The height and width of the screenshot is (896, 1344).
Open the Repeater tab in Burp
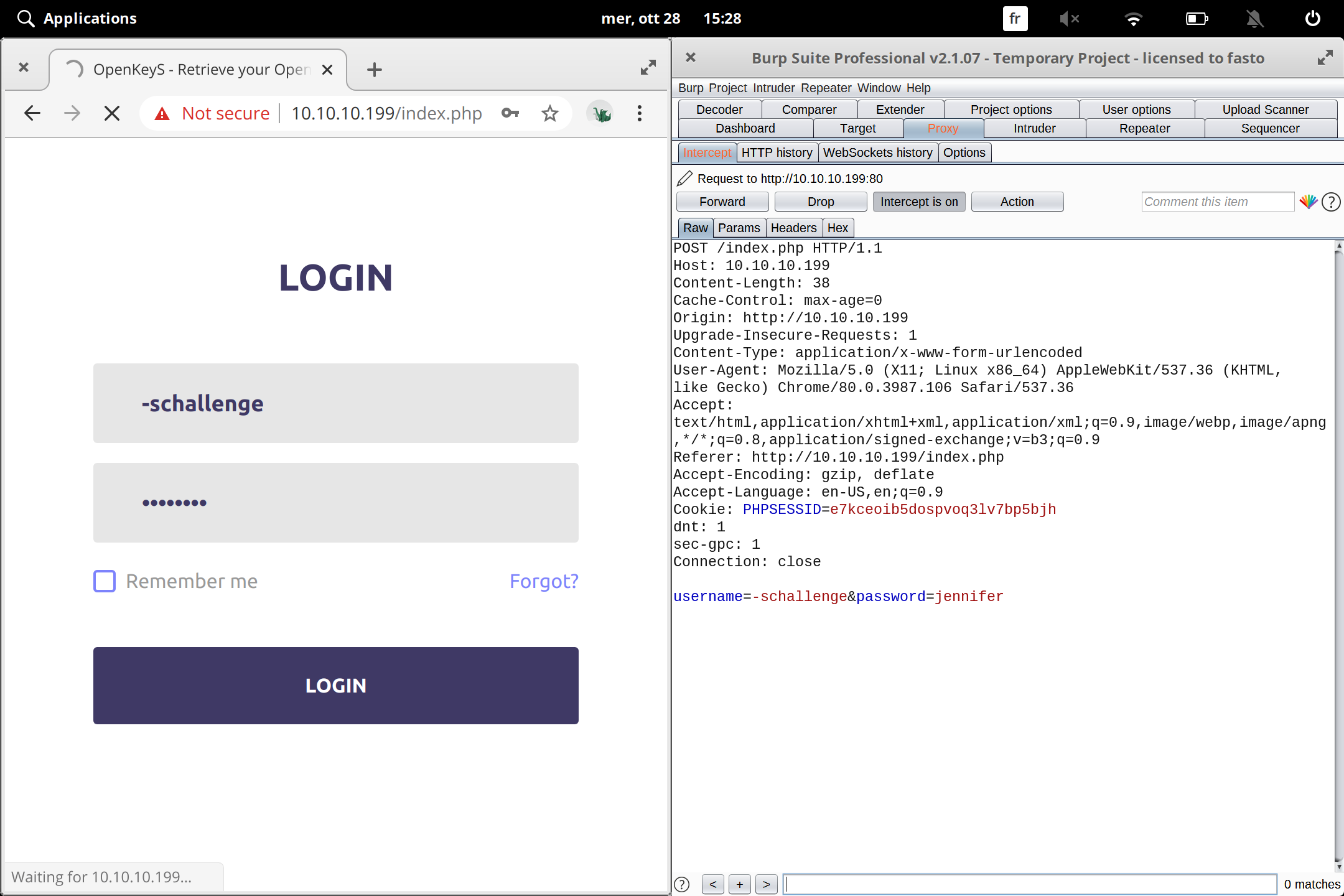pos(1144,128)
